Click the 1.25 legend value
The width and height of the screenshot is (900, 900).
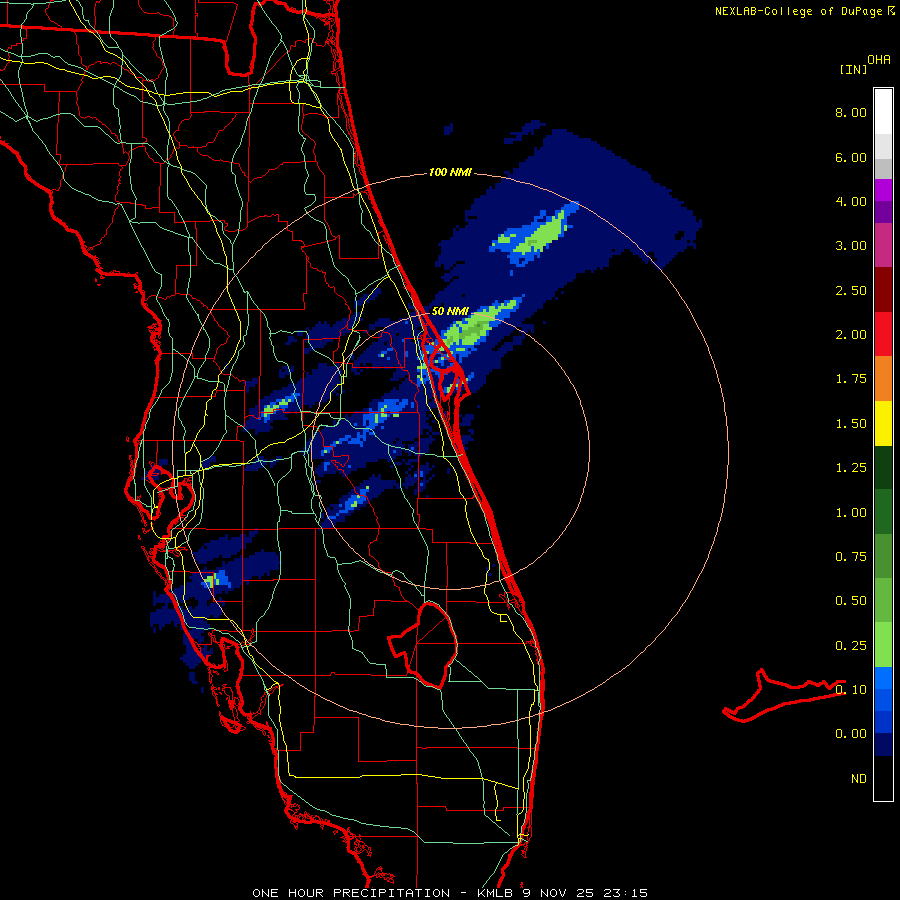coord(851,468)
